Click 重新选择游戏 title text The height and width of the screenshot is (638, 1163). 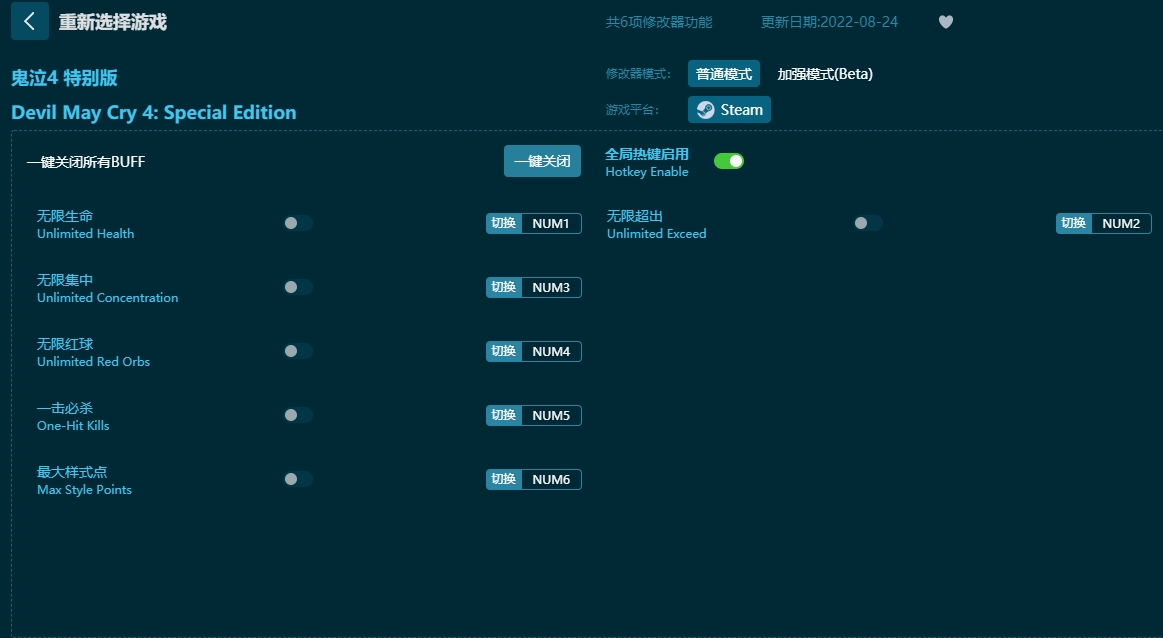pyautogui.click(x=112, y=22)
